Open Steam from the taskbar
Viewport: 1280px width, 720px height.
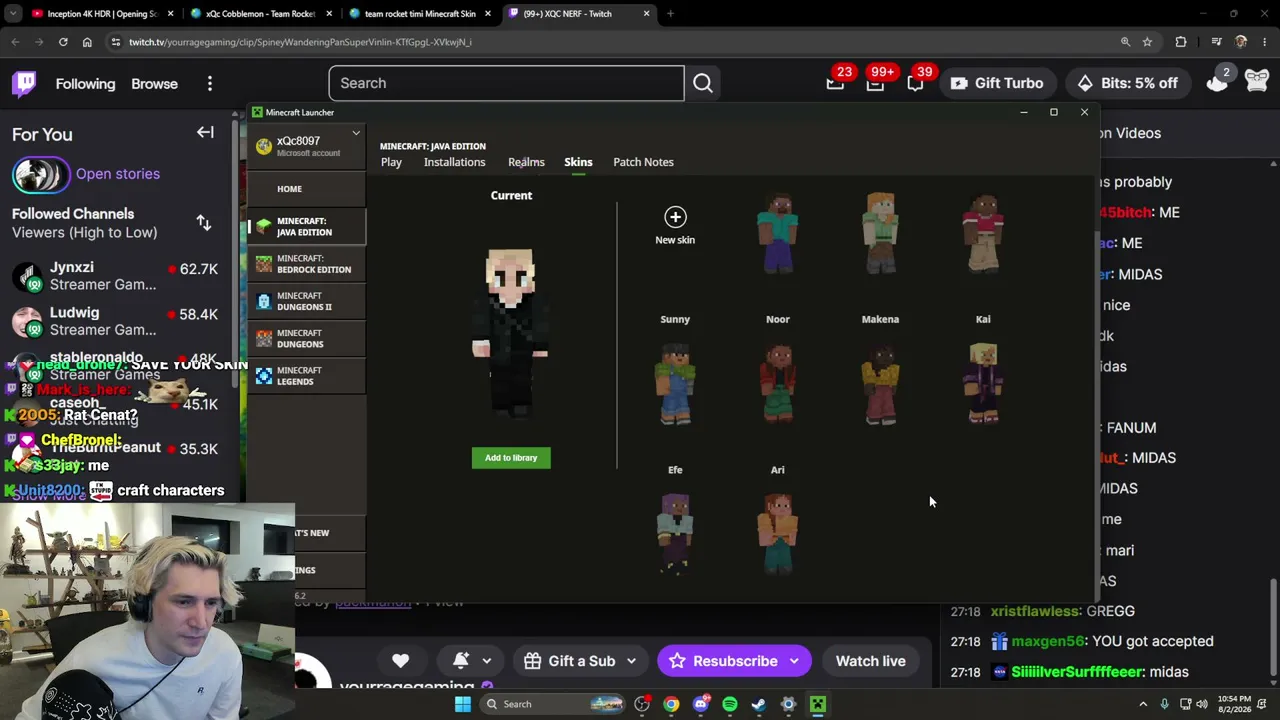(x=758, y=704)
